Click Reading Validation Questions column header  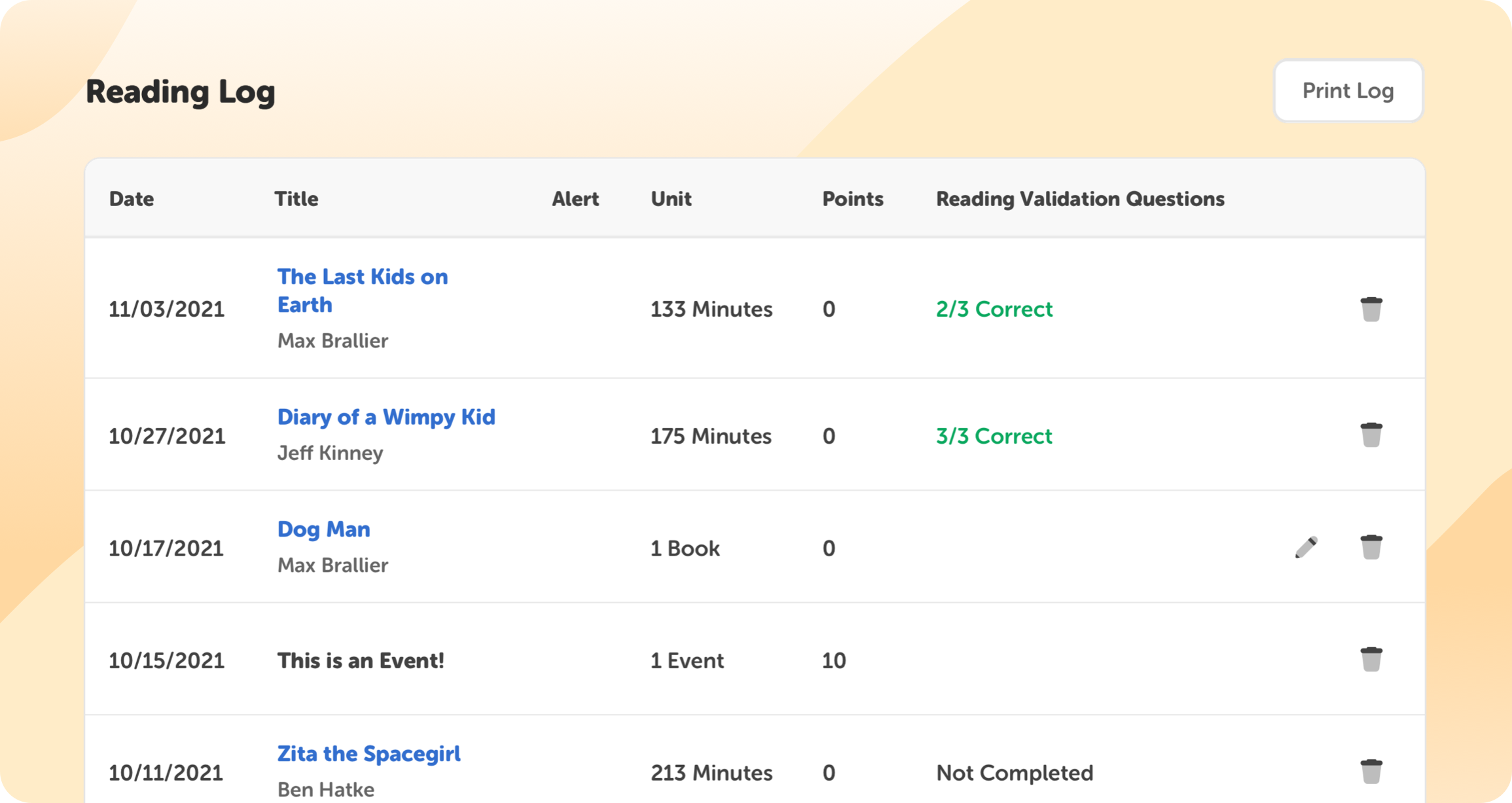coord(1080,199)
